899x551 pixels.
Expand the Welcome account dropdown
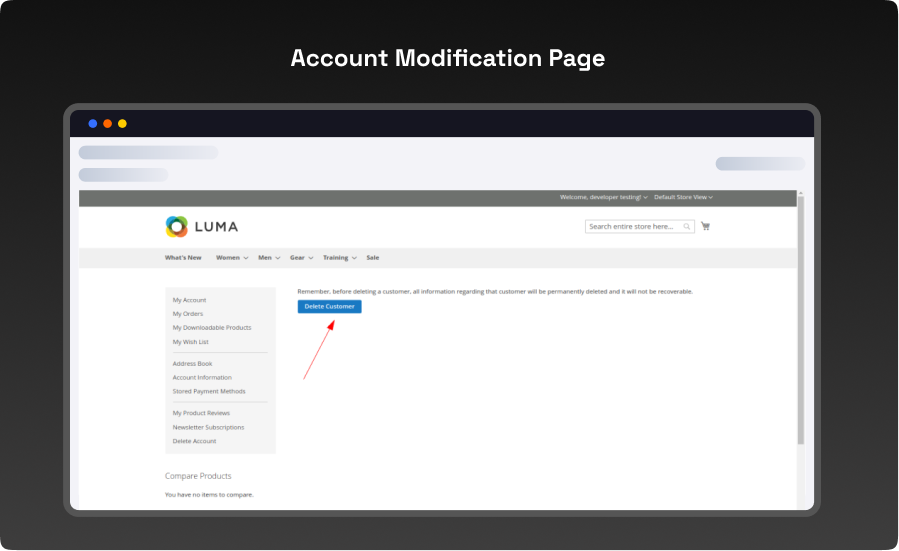603,197
